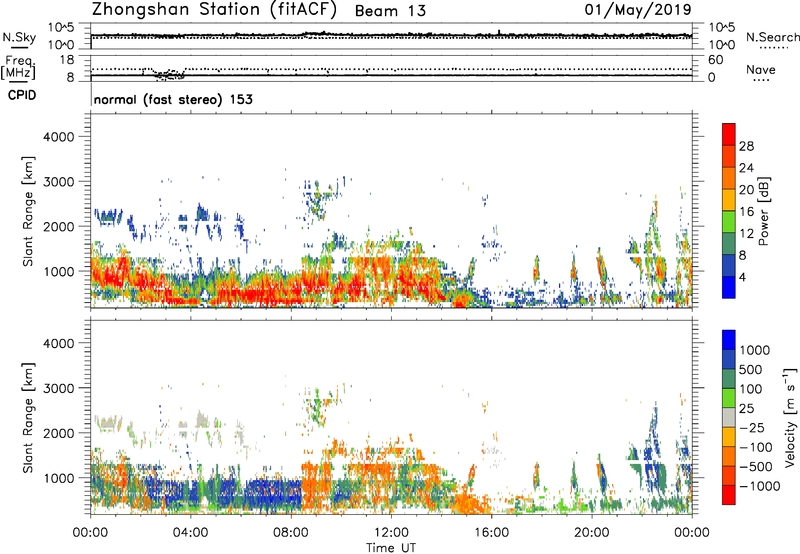This screenshot has height=554, width=800.
Task: Click the dark green segment of the velocity colorbar
Action: click(729, 379)
